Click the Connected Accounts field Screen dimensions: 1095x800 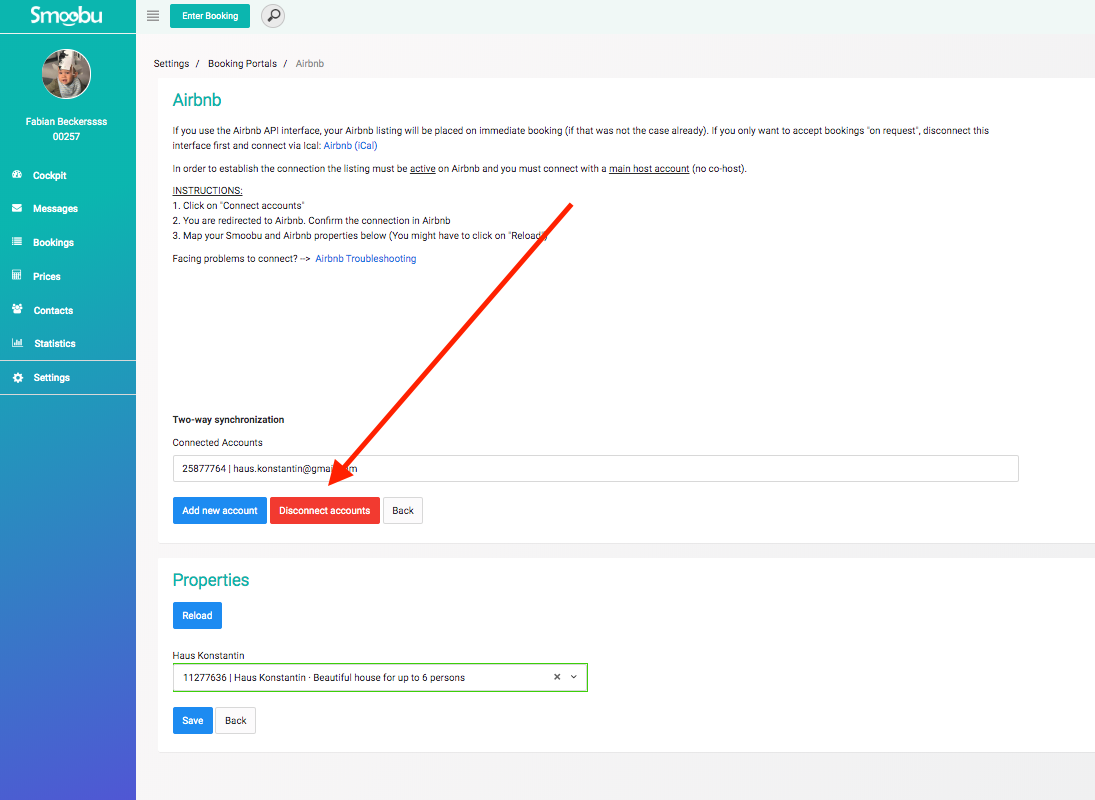point(596,468)
